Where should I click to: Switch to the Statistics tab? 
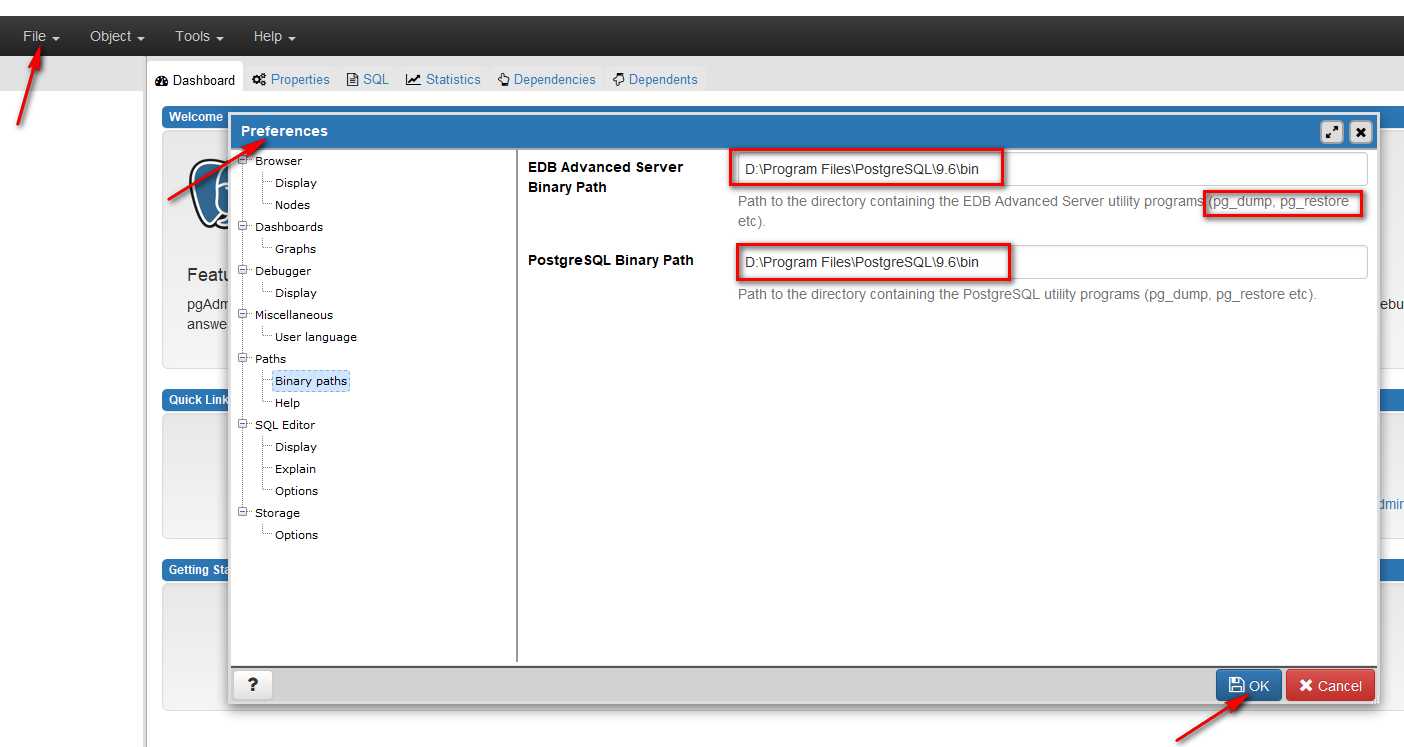[443, 80]
